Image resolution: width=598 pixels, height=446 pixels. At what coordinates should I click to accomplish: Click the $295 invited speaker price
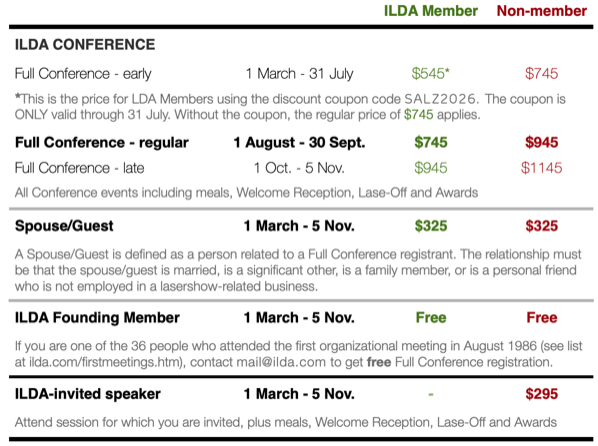[x=542, y=394]
